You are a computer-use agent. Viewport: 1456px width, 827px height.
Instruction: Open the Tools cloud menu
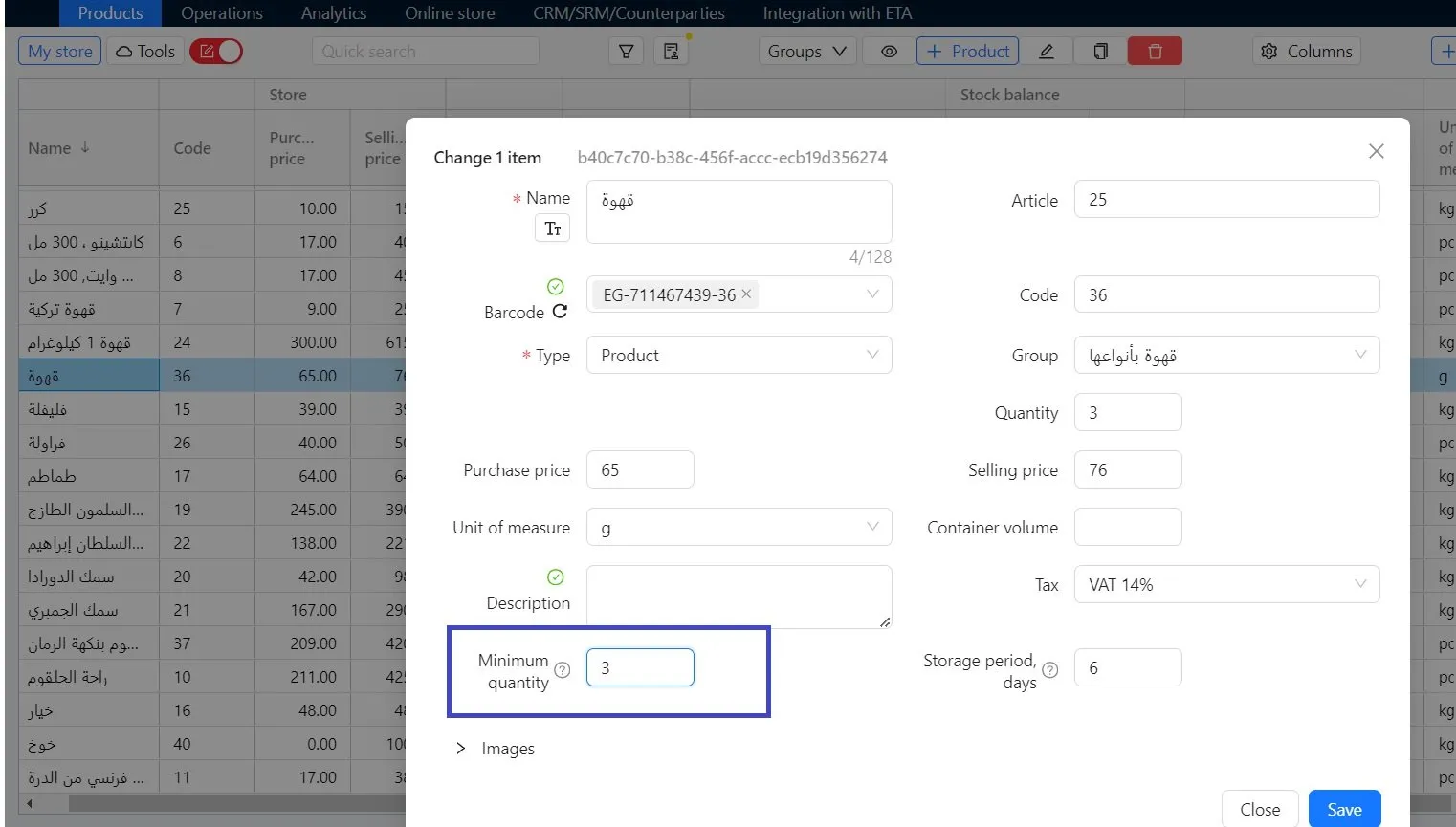pos(145,52)
